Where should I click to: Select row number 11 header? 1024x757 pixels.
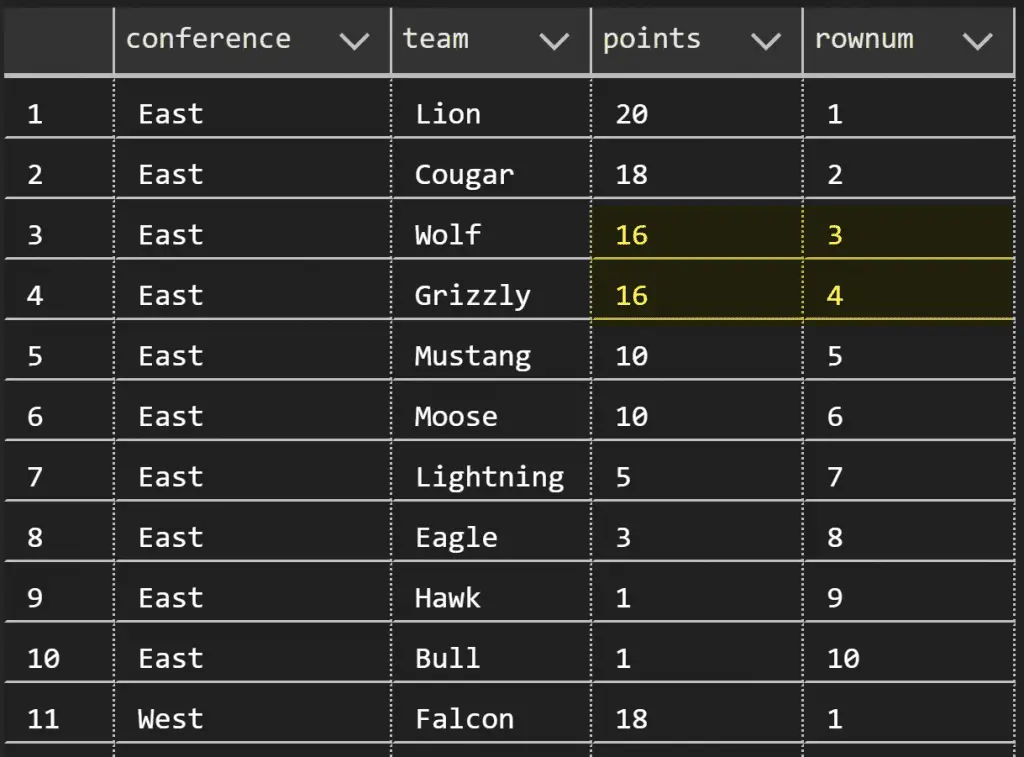click(59, 718)
